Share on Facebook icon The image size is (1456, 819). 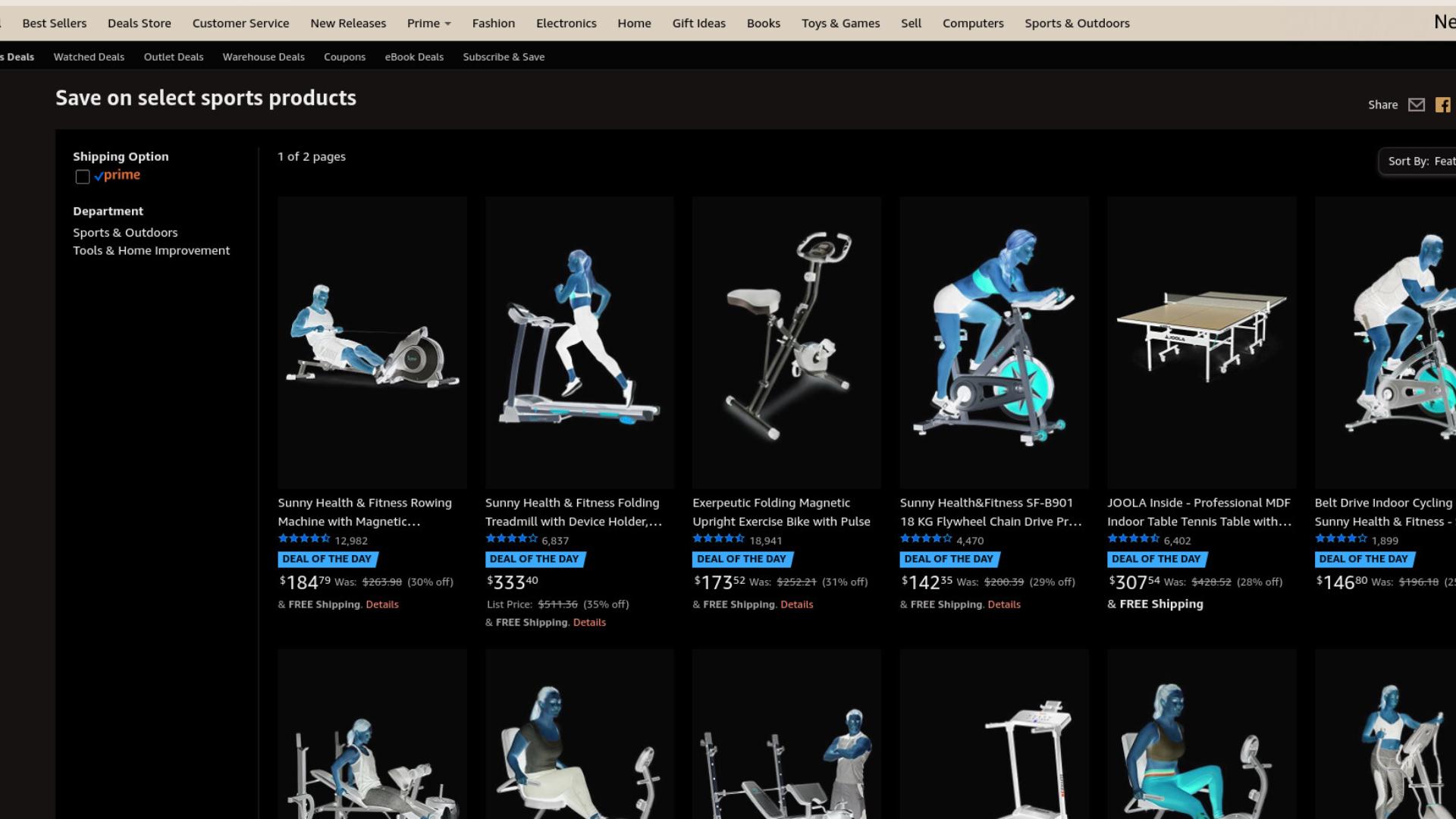click(x=1442, y=105)
